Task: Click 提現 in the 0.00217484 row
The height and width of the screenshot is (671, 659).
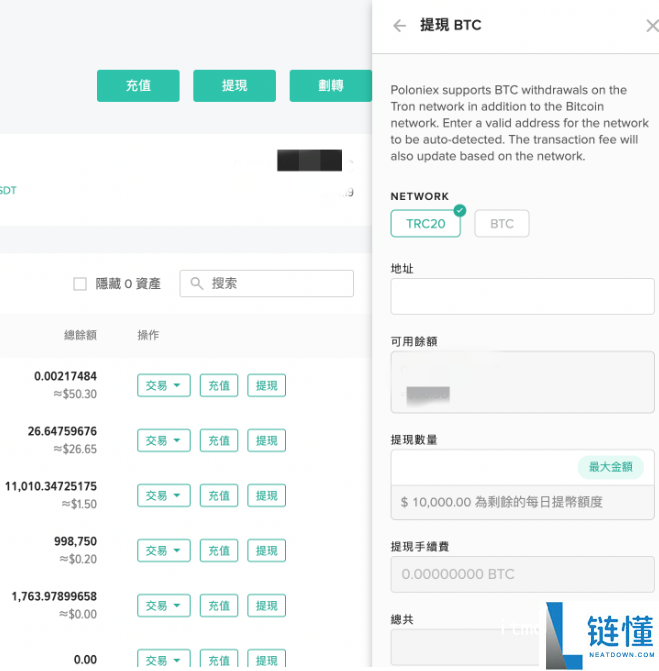Action: (266, 385)
